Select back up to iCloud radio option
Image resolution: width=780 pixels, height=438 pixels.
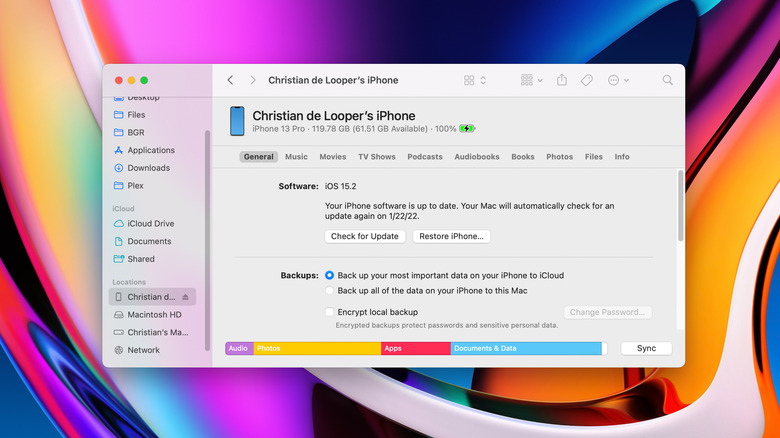[329, 275]
